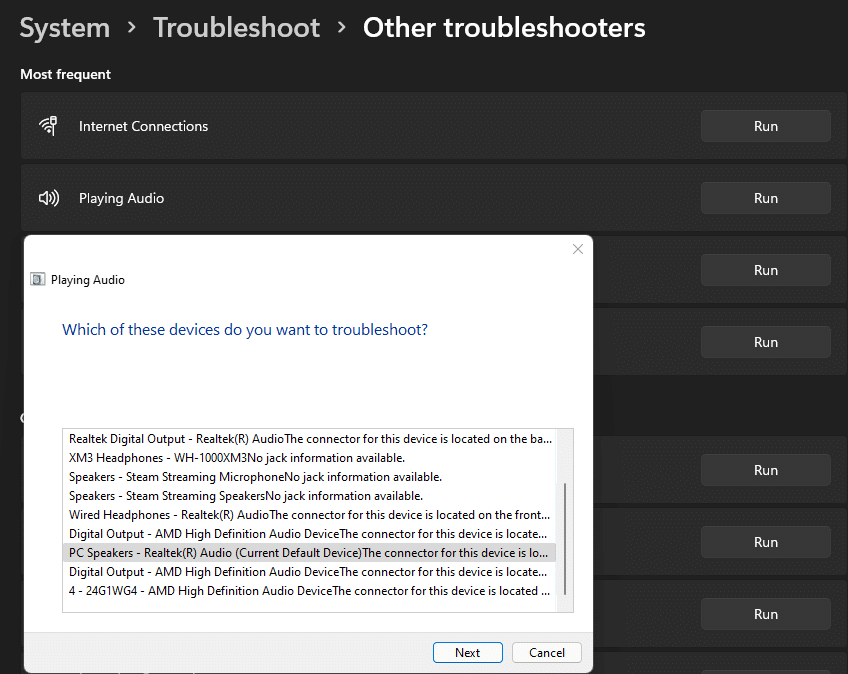Cancel the Playing Audio troubleshooter
Image resolution: width=848 pixels, height=674 pixels.
click(x=547, y=652)
